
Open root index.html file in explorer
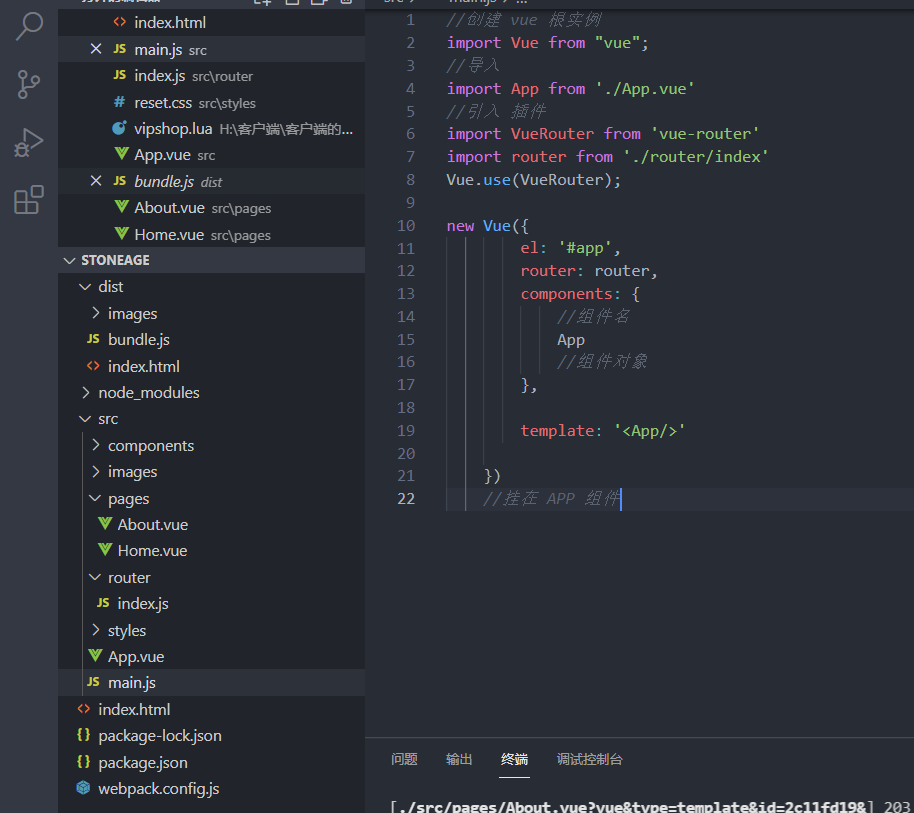(212, 709)
